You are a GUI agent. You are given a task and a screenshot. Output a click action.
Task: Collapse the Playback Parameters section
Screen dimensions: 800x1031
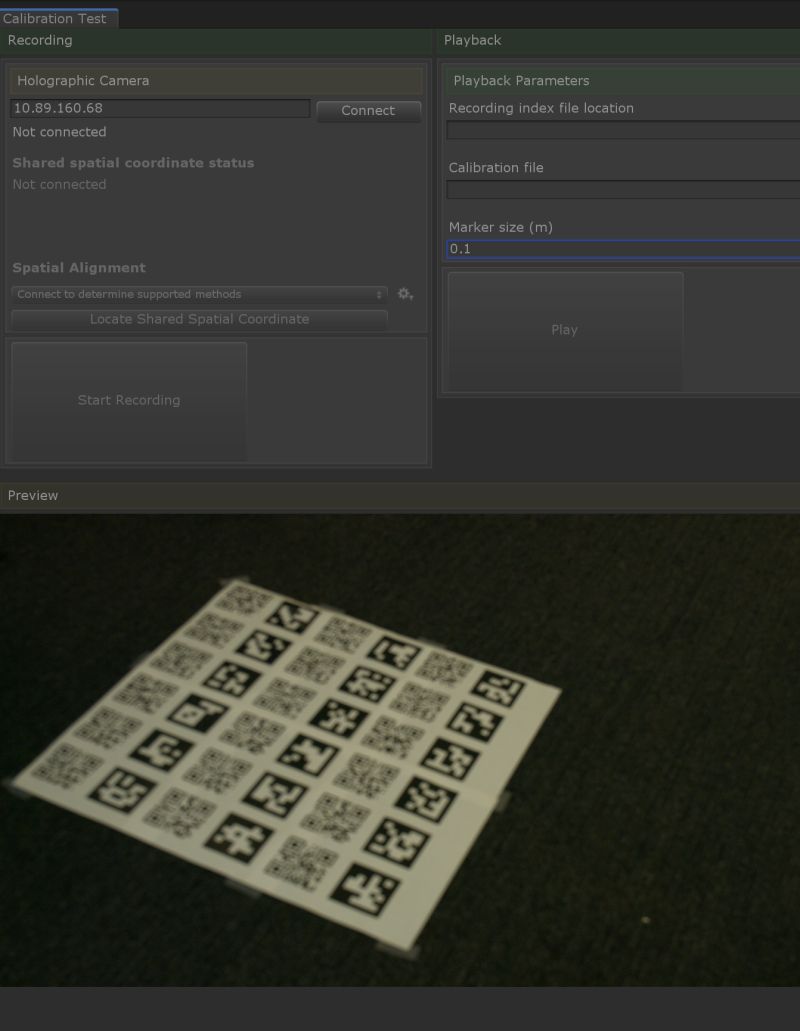(x=520, y=80)
